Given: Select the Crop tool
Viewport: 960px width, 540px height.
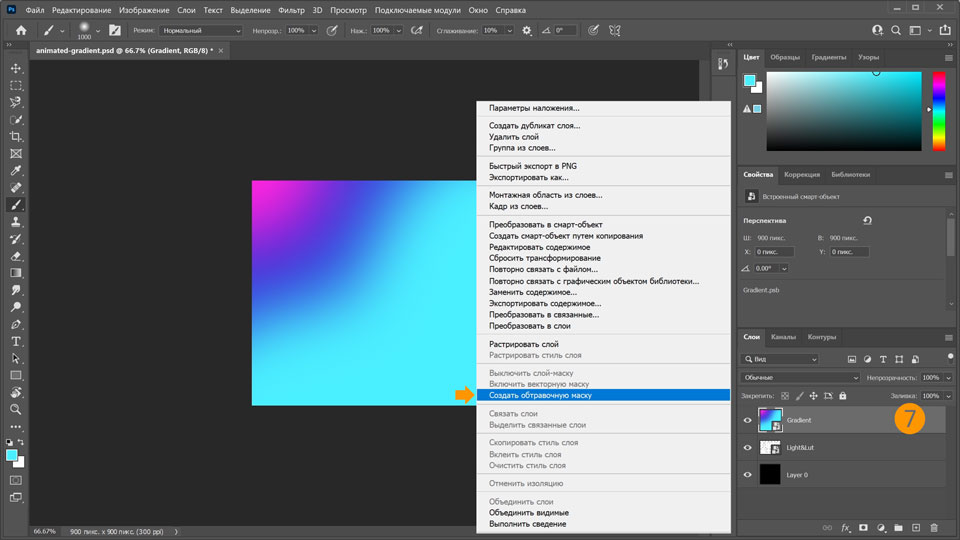Looking at the screenshot, I should pyautogui.click(x=16, y=136).
